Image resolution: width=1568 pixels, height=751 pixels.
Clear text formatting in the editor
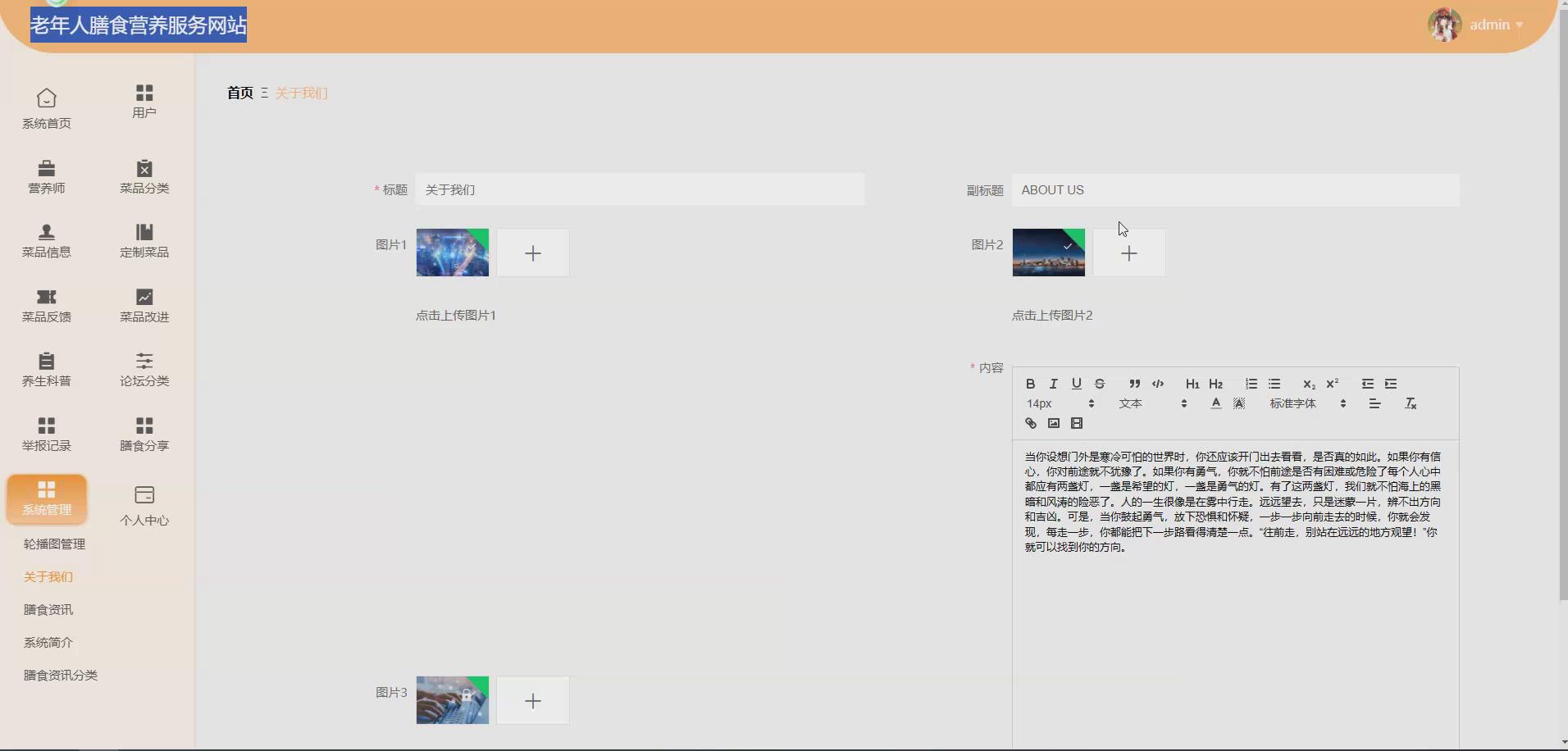[1411, 403]
